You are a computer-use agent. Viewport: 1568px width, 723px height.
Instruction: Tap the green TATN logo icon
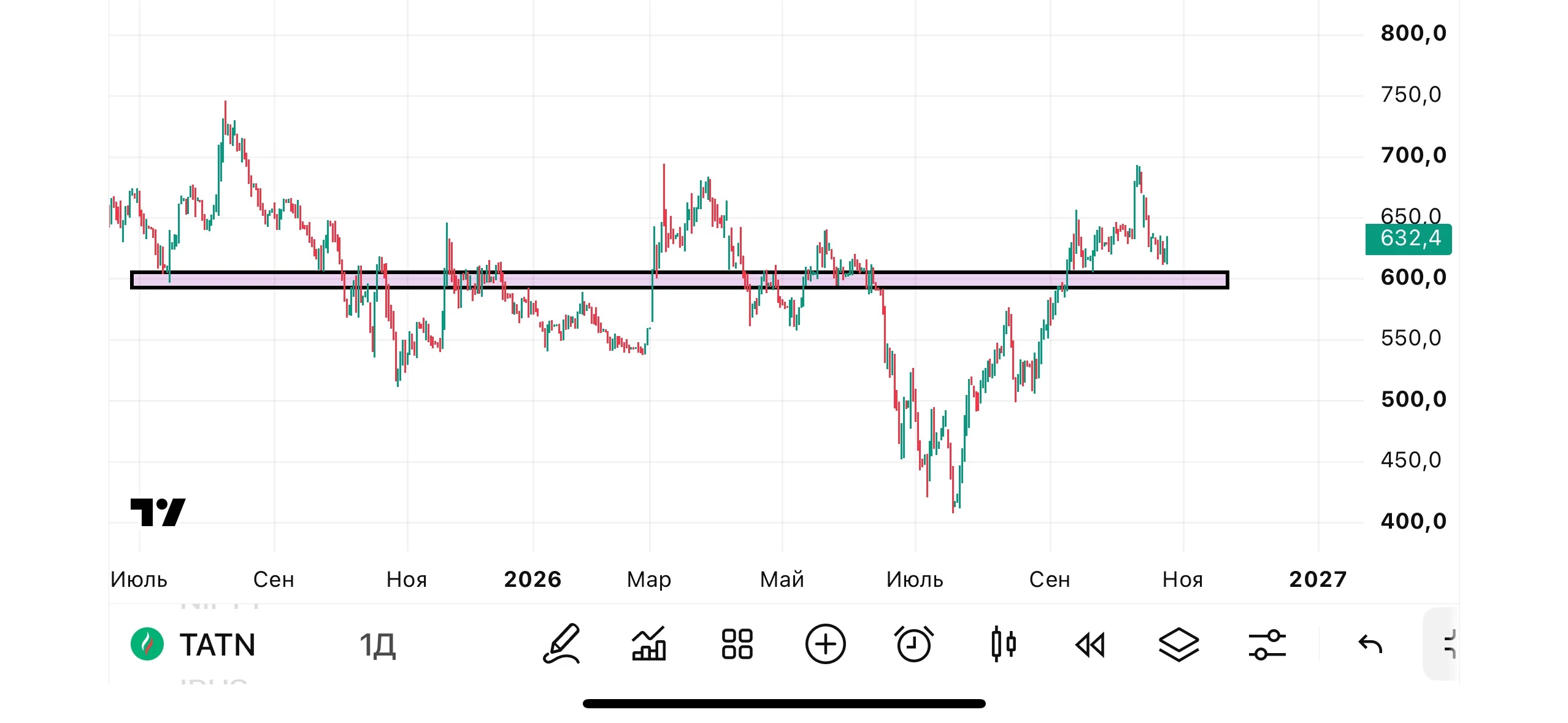point(147,644)
